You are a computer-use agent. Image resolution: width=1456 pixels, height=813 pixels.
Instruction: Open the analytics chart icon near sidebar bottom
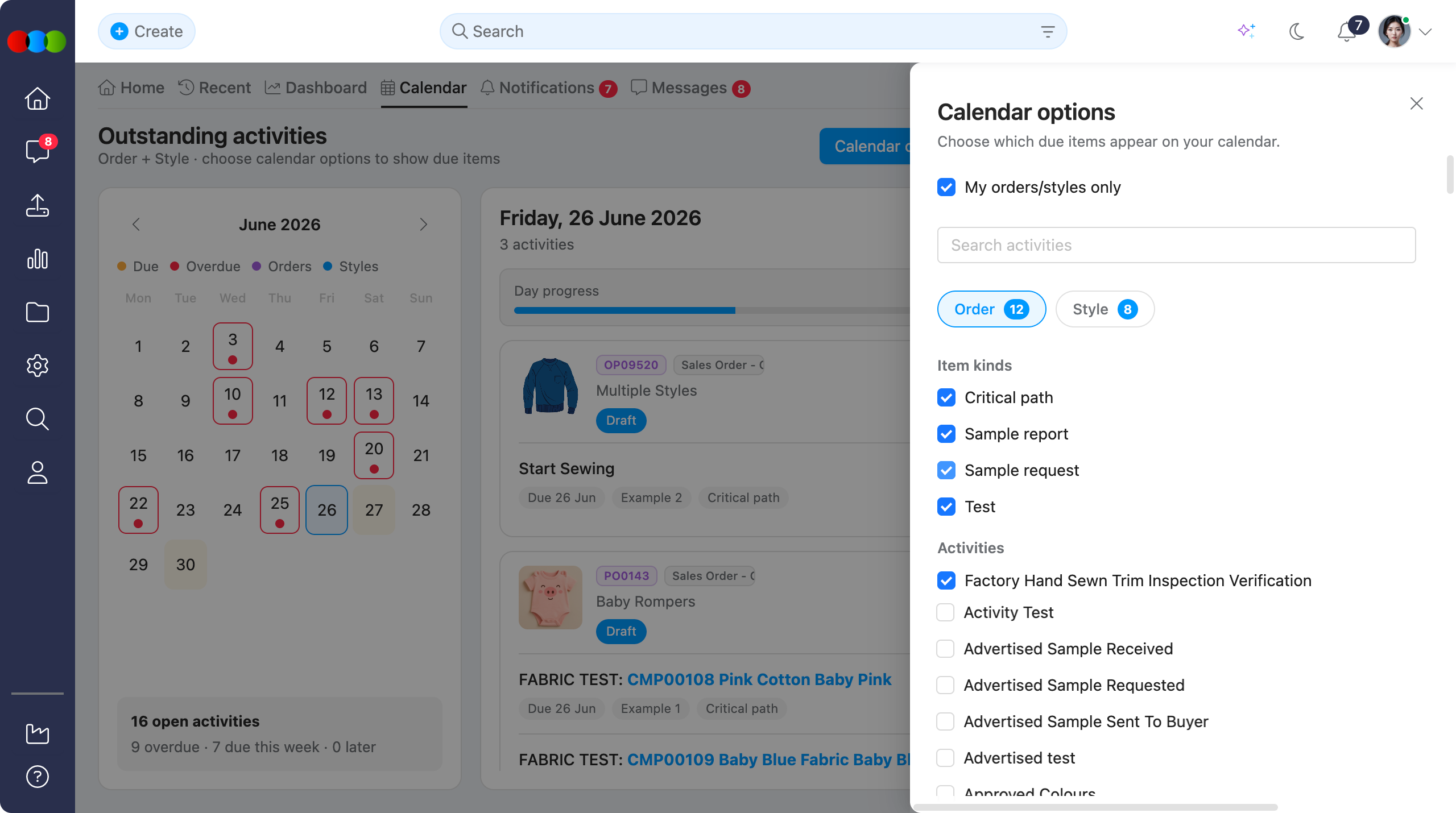(x=38, y=733)
